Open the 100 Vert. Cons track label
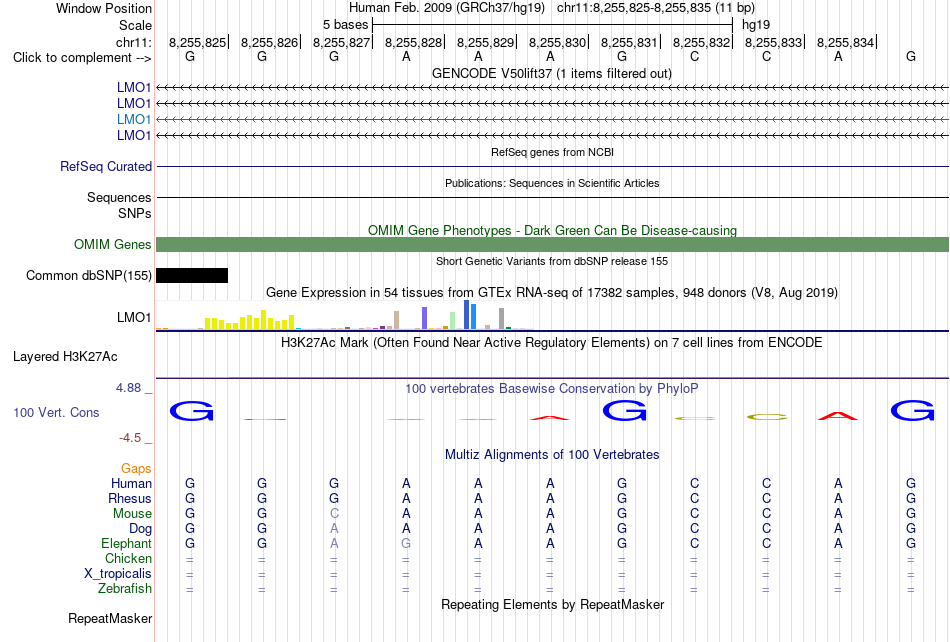950x642 pixels. [56, 412]
